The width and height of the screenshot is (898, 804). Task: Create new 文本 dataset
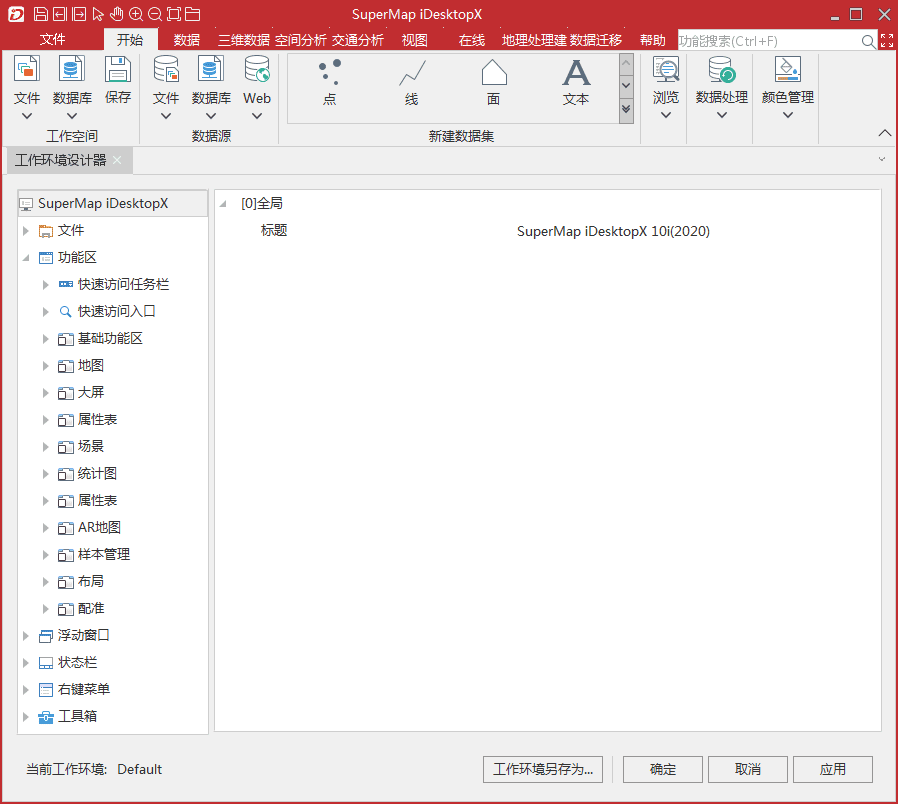tap(576, 84)
